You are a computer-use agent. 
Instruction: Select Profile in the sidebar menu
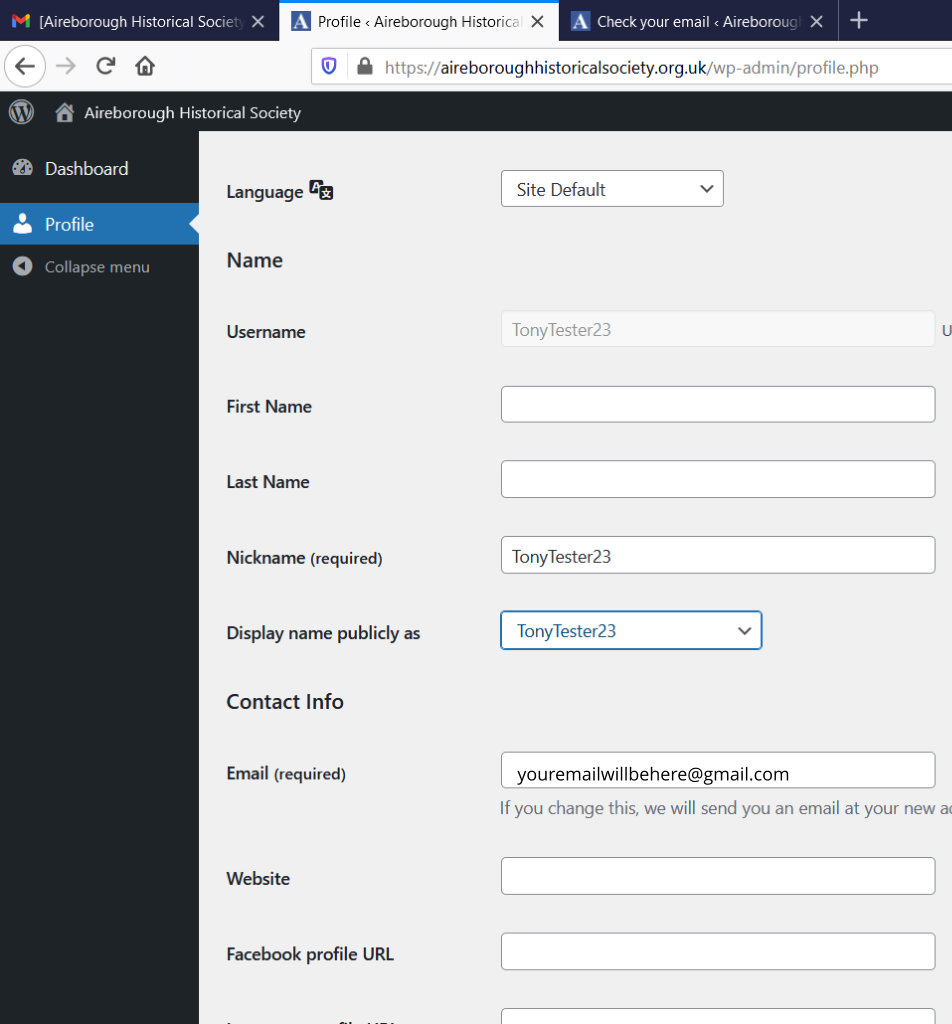69,224
